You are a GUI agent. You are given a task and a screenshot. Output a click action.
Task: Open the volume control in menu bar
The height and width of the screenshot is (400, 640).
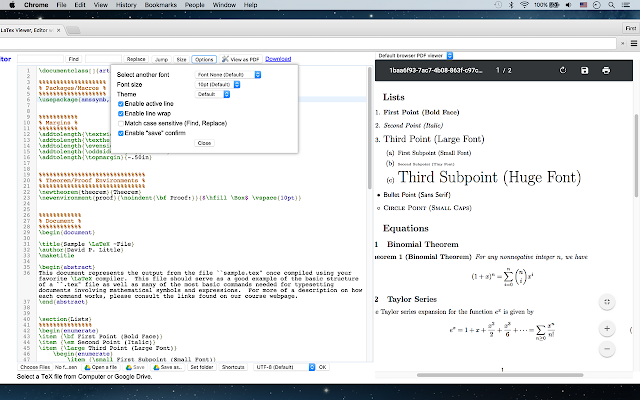(569, 5)
